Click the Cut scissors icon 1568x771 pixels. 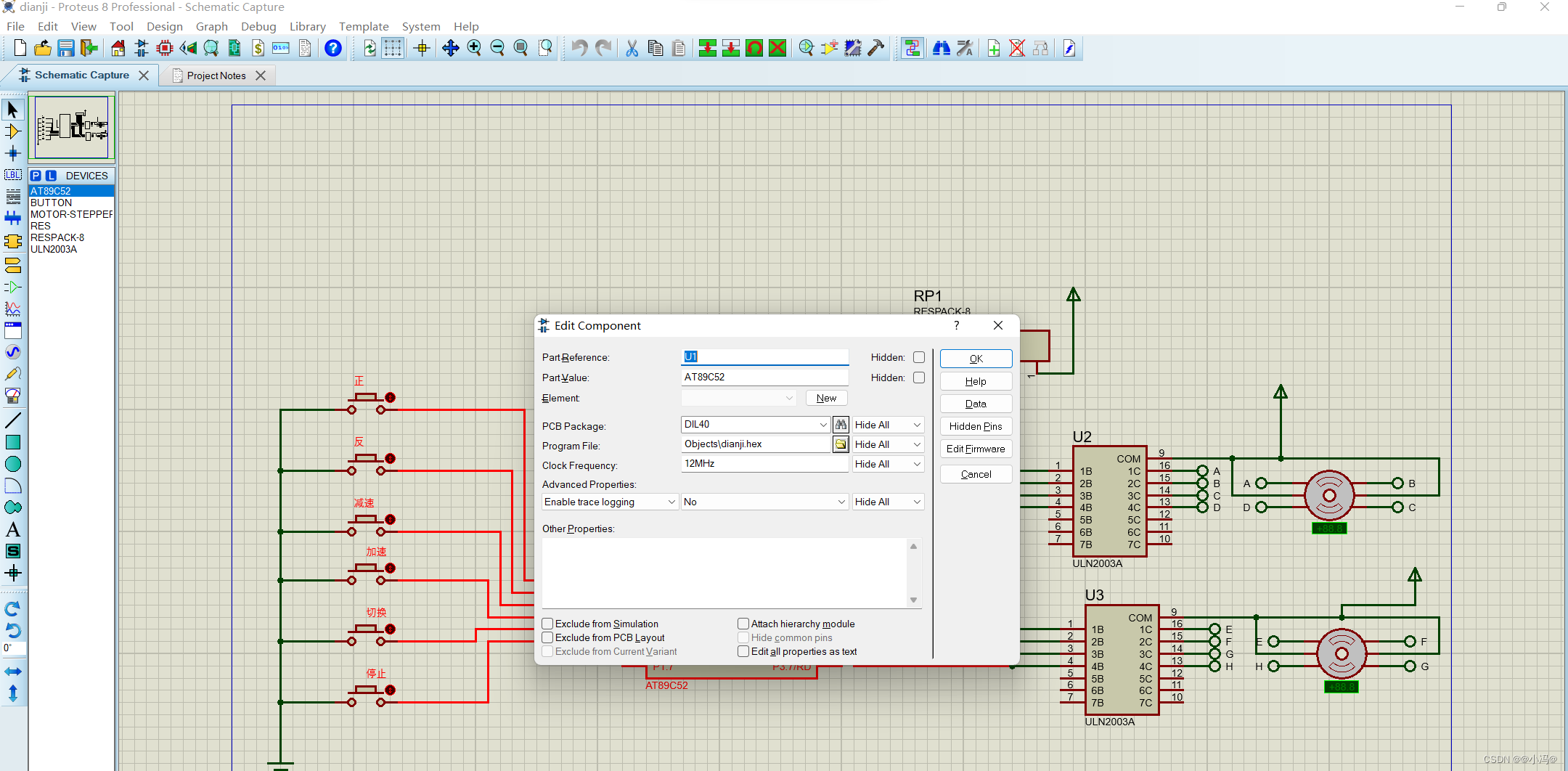(632, 49)
